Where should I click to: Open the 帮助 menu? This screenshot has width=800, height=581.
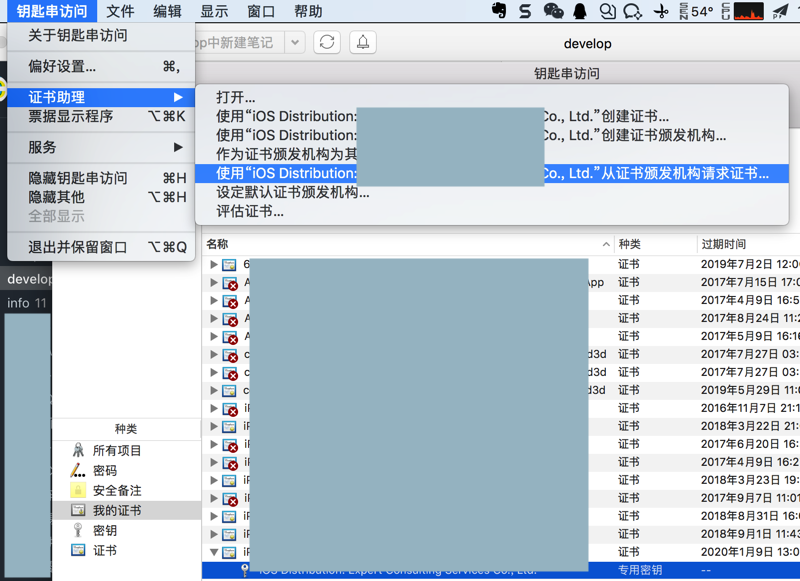pyautogui.click(x=308, y=11)
